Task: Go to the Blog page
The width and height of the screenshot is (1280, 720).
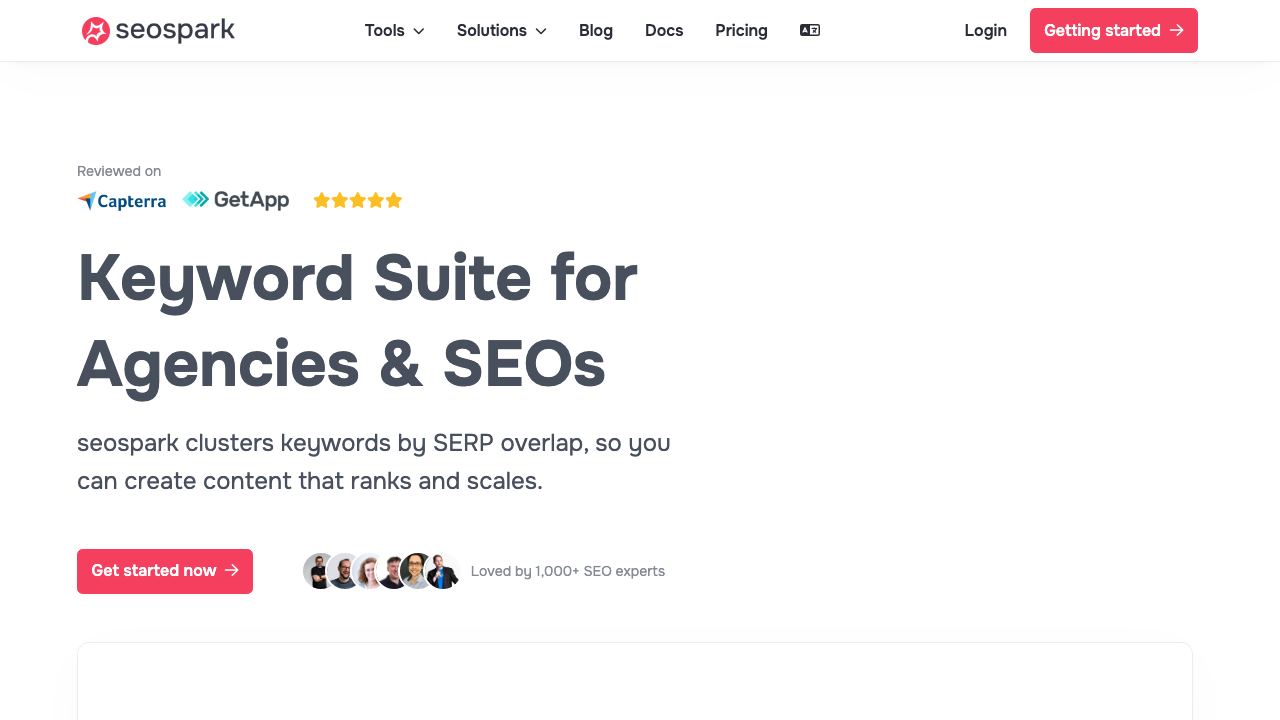Action: pyautogui.click(x=596, y=31)
